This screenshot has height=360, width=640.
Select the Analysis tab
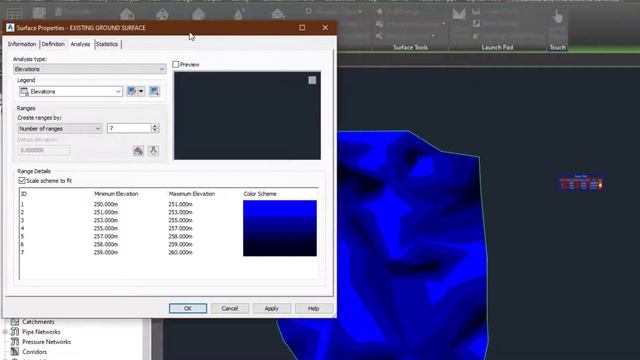tap(80, 44)
